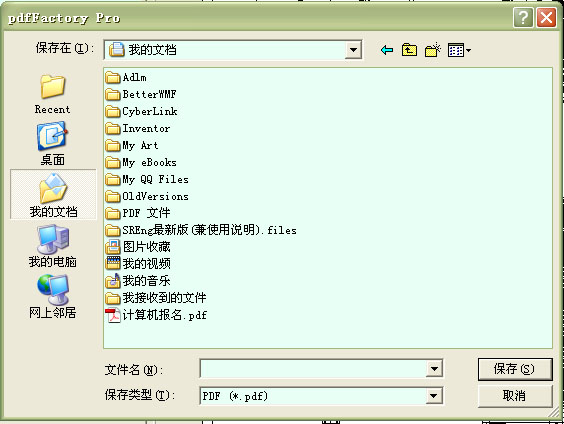
Task: Click the 取消 button
Action: click(515, 396)
